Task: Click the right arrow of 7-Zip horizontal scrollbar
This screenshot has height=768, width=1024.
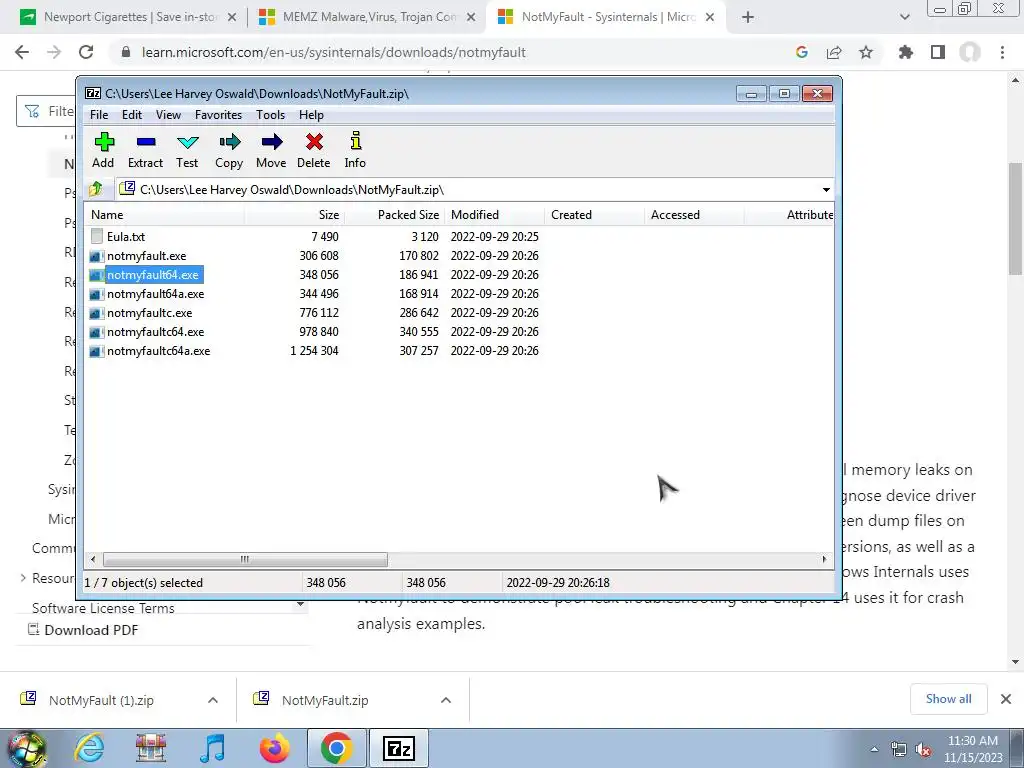Action: (824, 560)
